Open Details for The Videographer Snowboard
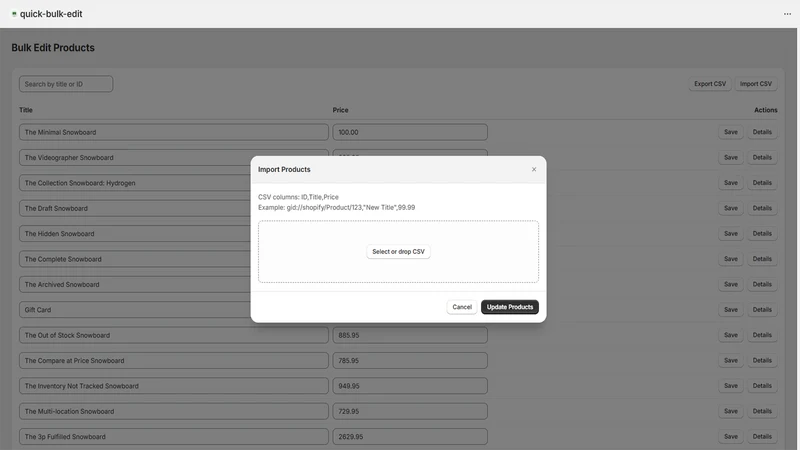 [762, 158]
